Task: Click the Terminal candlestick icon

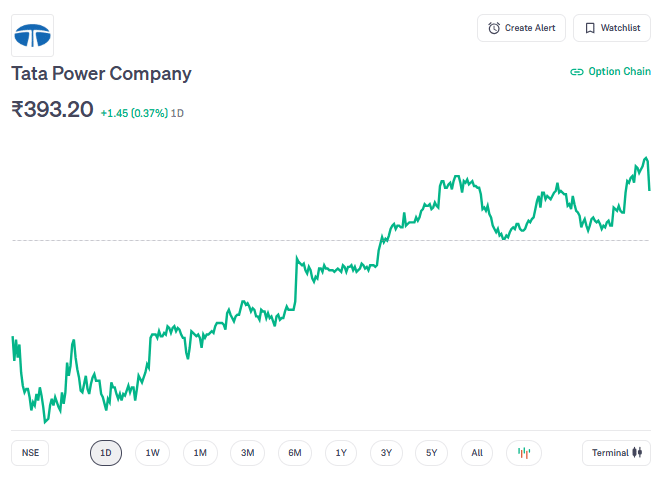Action: [639, 453]
